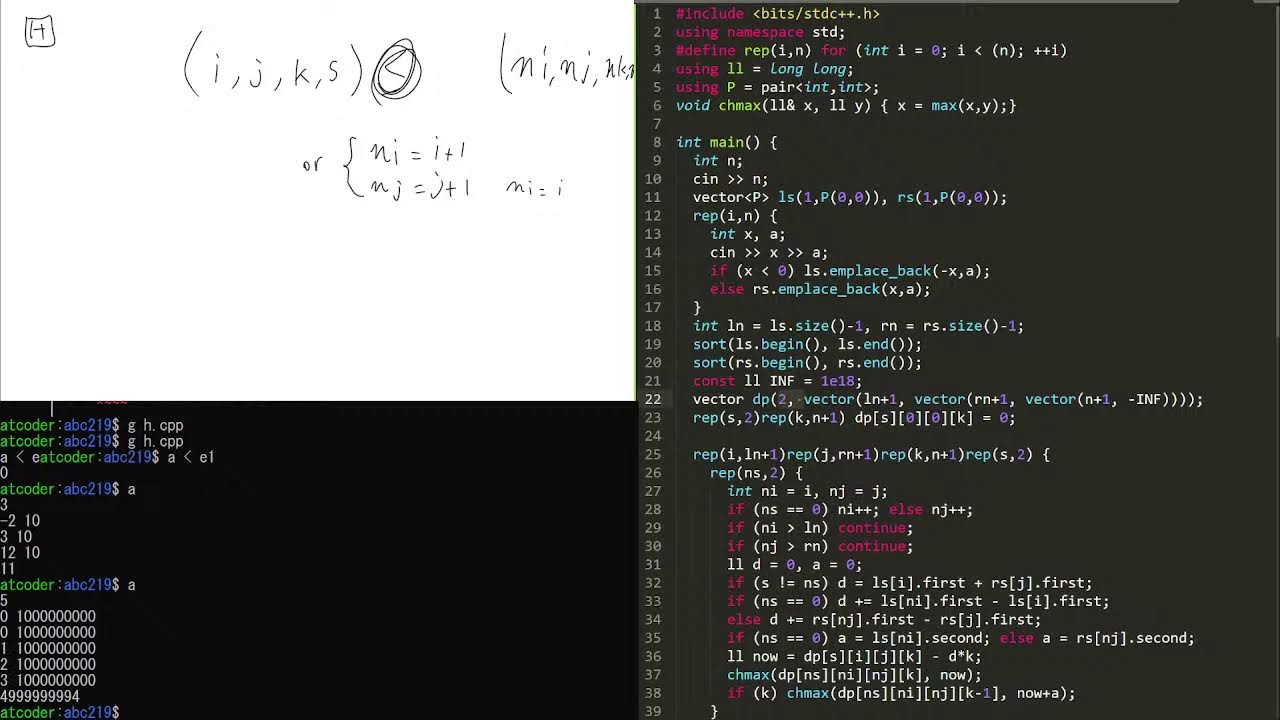The image size is (1280, 720).
Task: Click the 'using ll = long long;' line
Action: tap(764, 69)
